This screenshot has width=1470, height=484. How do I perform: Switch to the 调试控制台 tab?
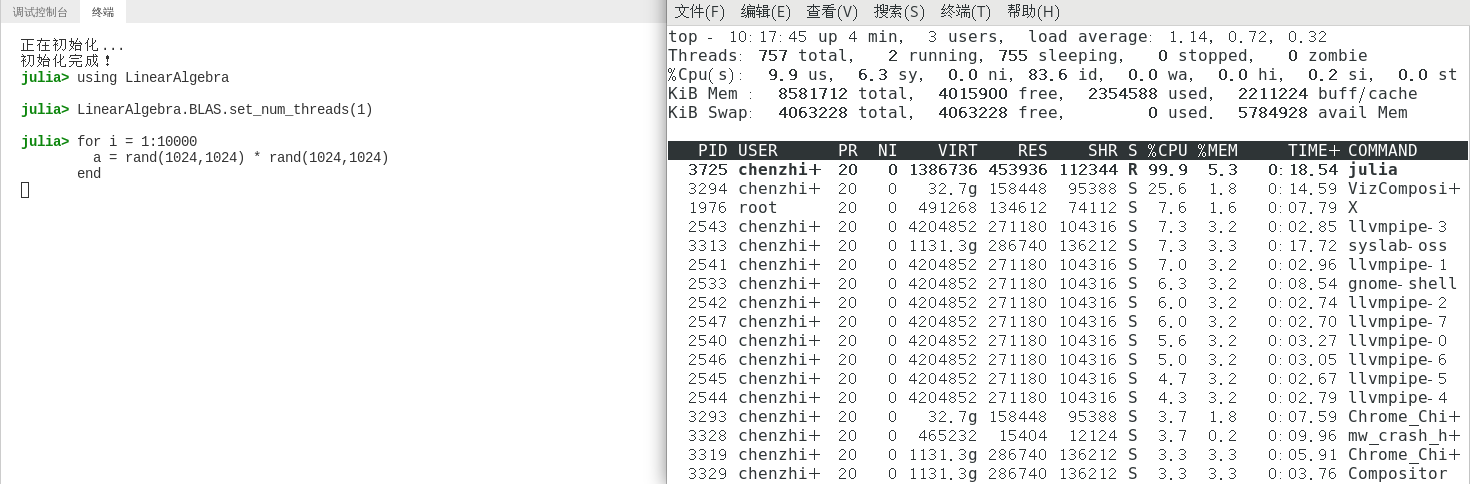point(40,12)
